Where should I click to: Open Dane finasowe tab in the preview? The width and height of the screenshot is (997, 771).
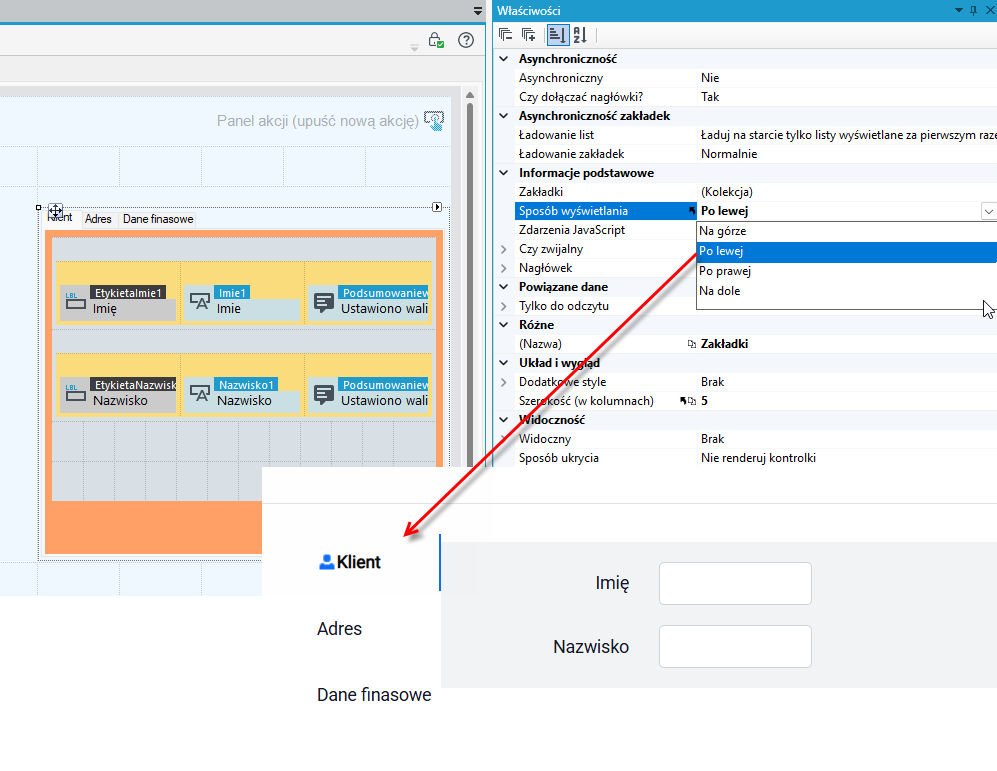click(374, 695)
